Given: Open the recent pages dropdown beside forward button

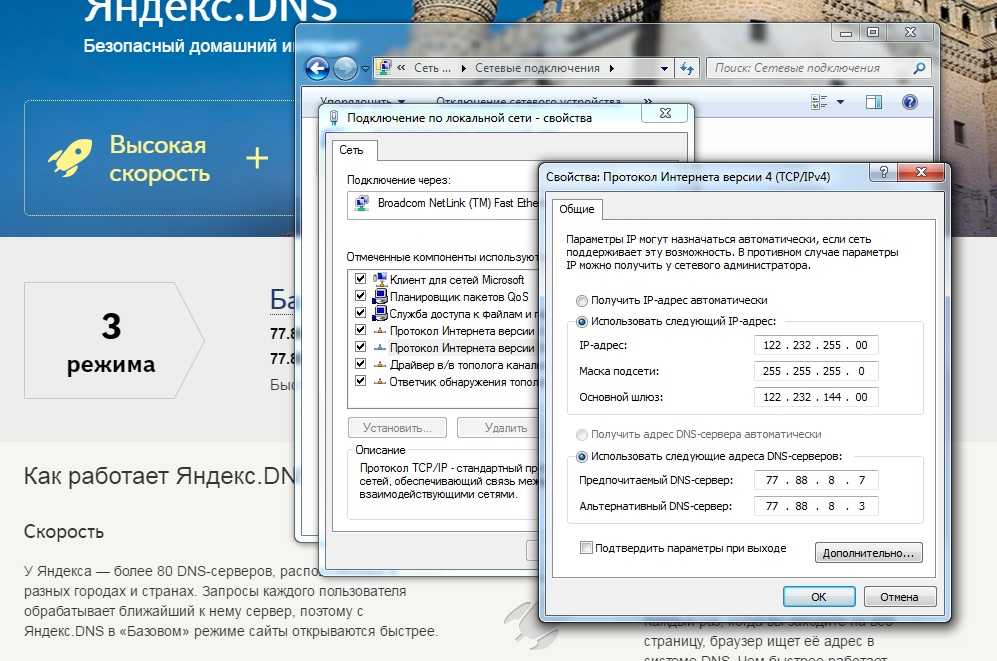Looking at the screenshot, I should point(365,69).
